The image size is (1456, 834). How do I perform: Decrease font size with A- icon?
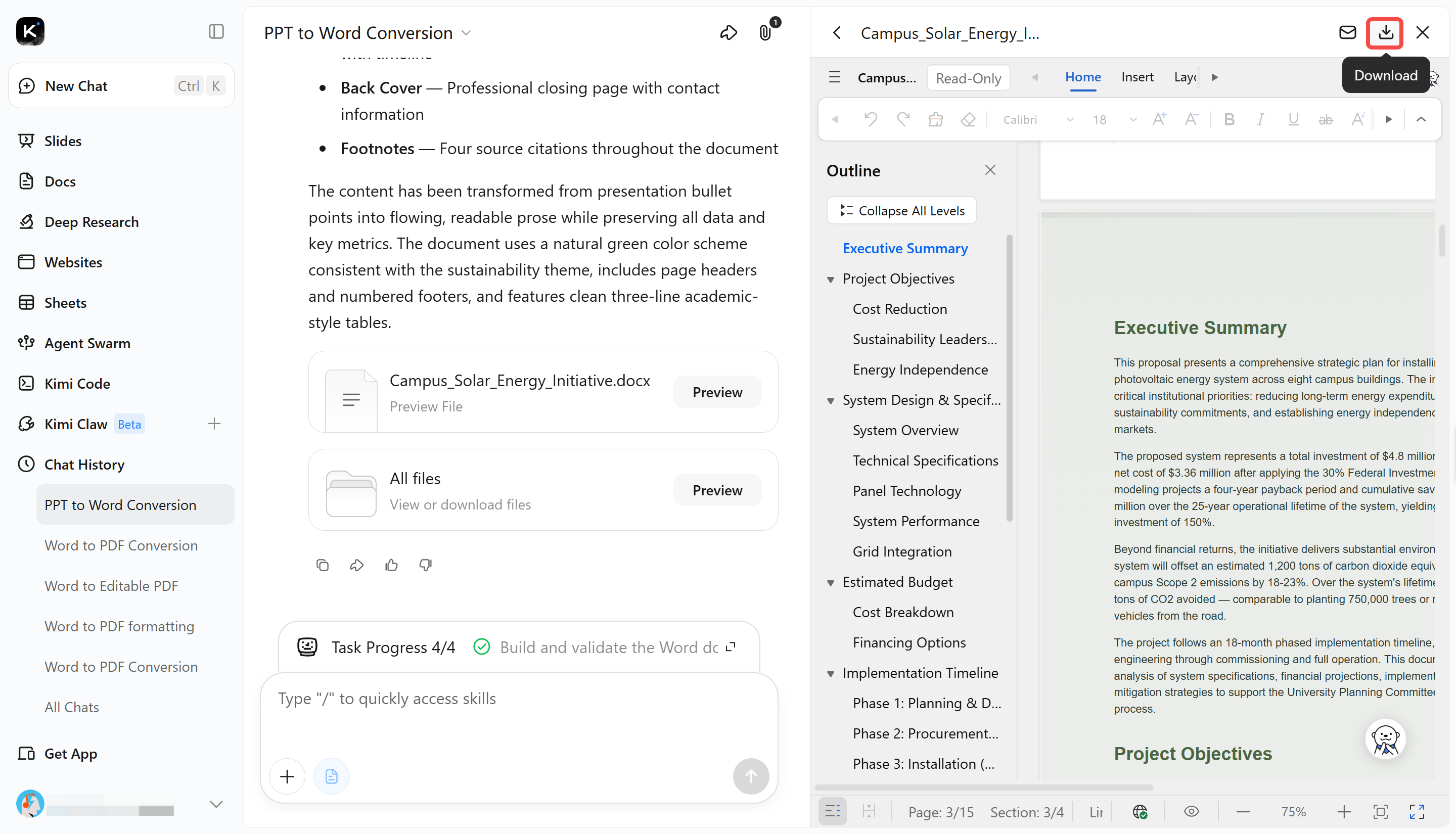point(1192,119)
